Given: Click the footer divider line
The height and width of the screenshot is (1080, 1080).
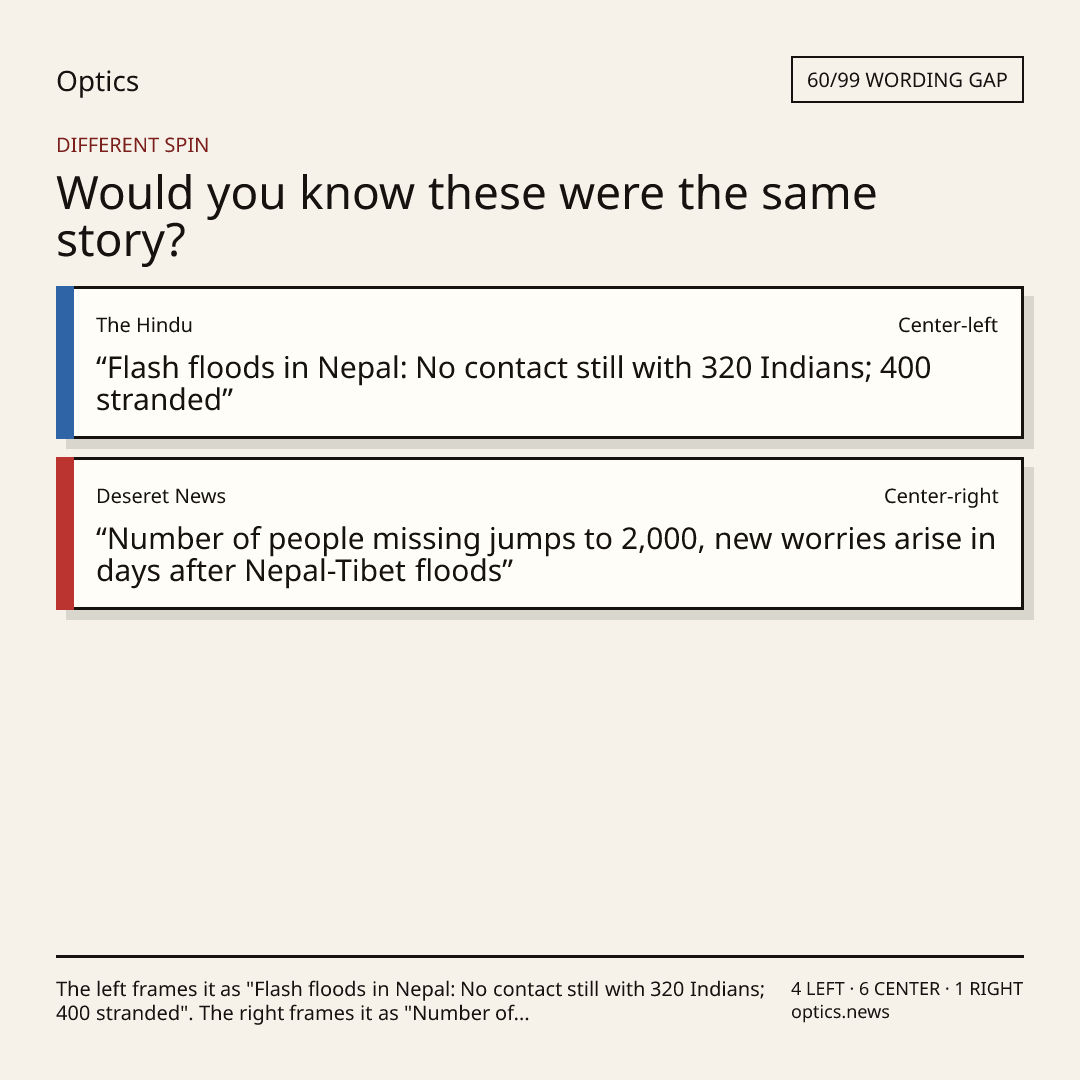Looking at the screenshot, I should pos(540,956).
